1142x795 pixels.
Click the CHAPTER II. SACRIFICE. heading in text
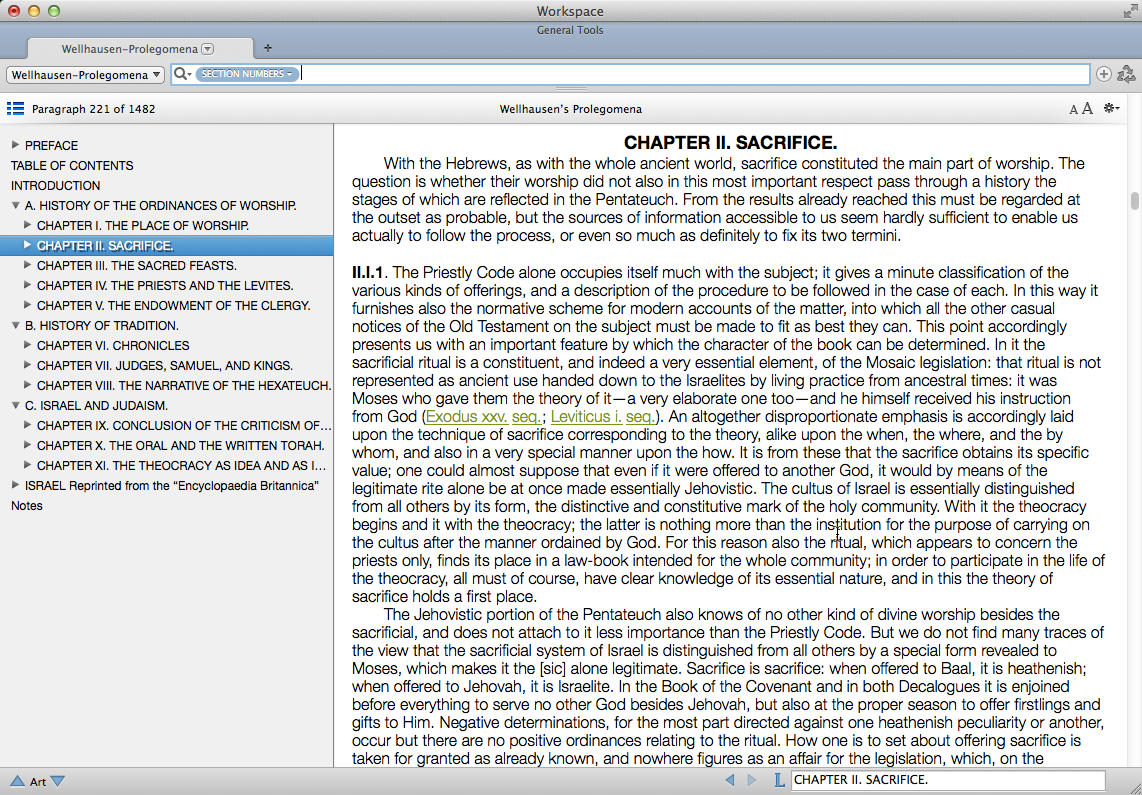point(731,143)
